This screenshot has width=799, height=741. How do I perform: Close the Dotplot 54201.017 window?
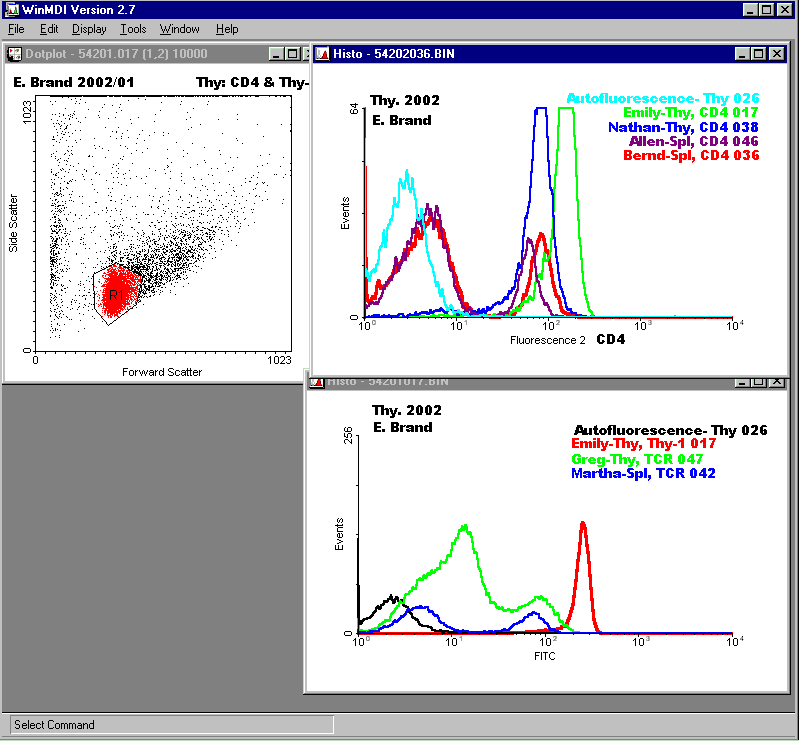point(307,53)
